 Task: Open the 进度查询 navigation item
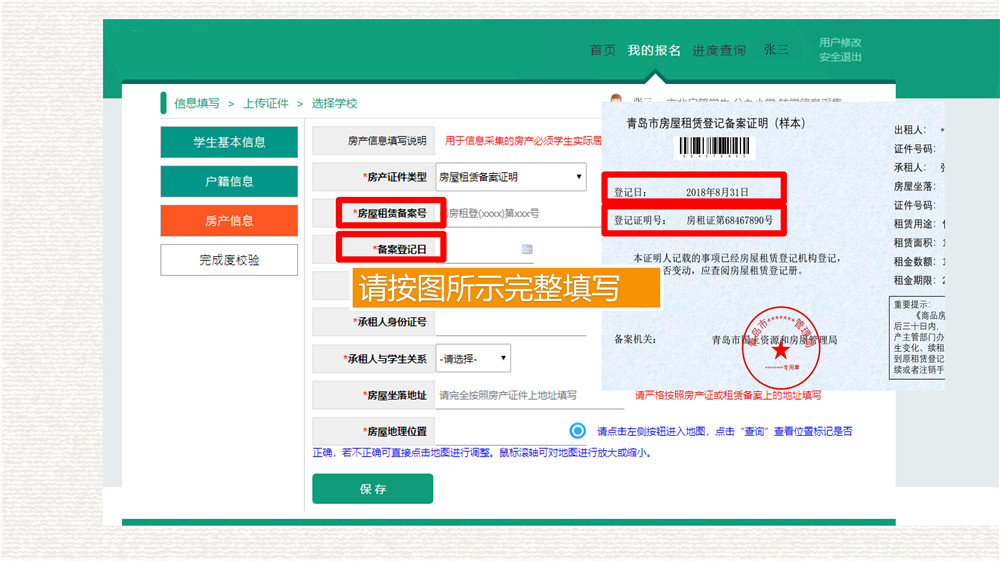click(x=719, y=50)
